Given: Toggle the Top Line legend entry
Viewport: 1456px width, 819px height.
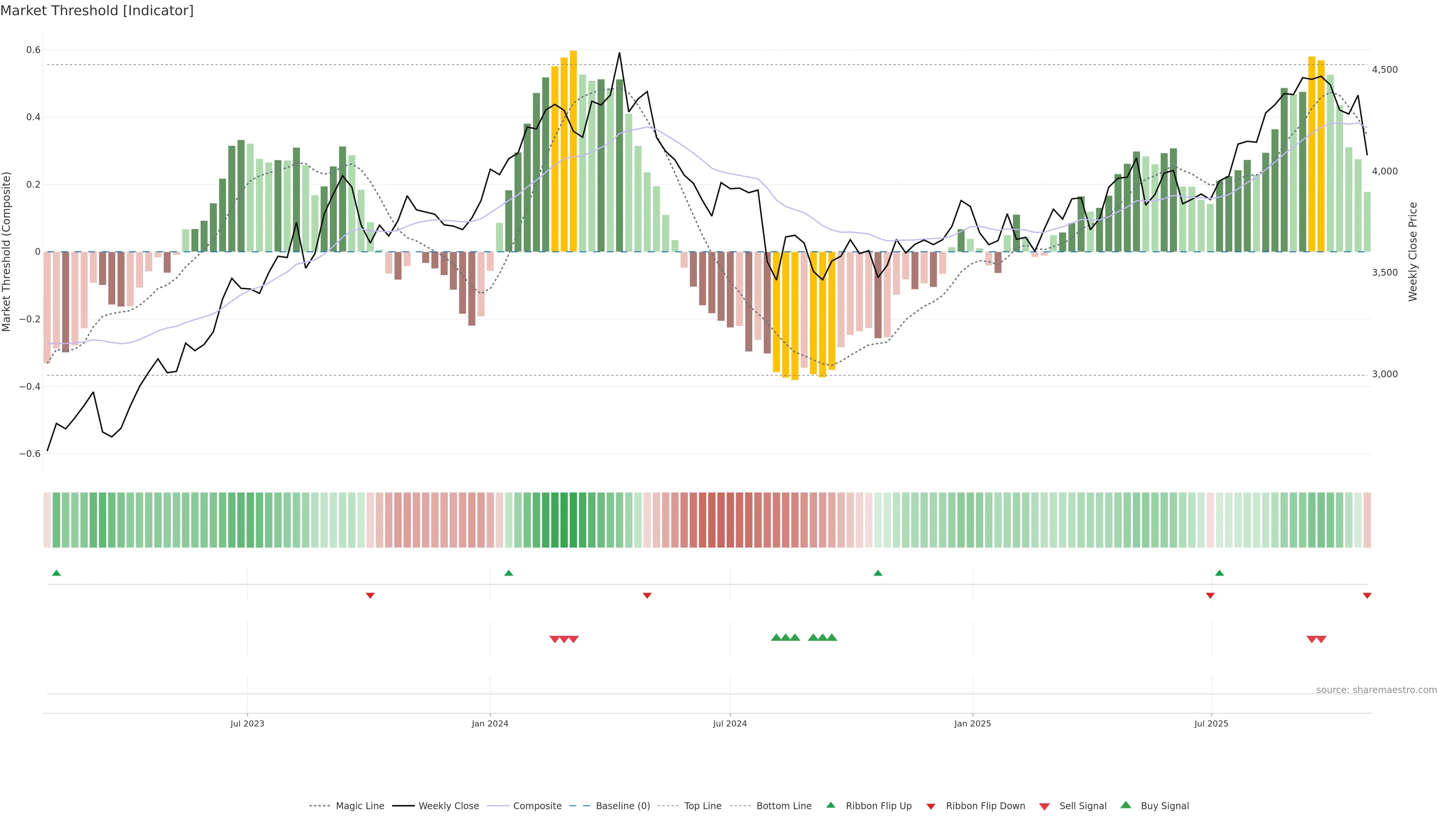Looking at the screenshot, I should [703, 806].
